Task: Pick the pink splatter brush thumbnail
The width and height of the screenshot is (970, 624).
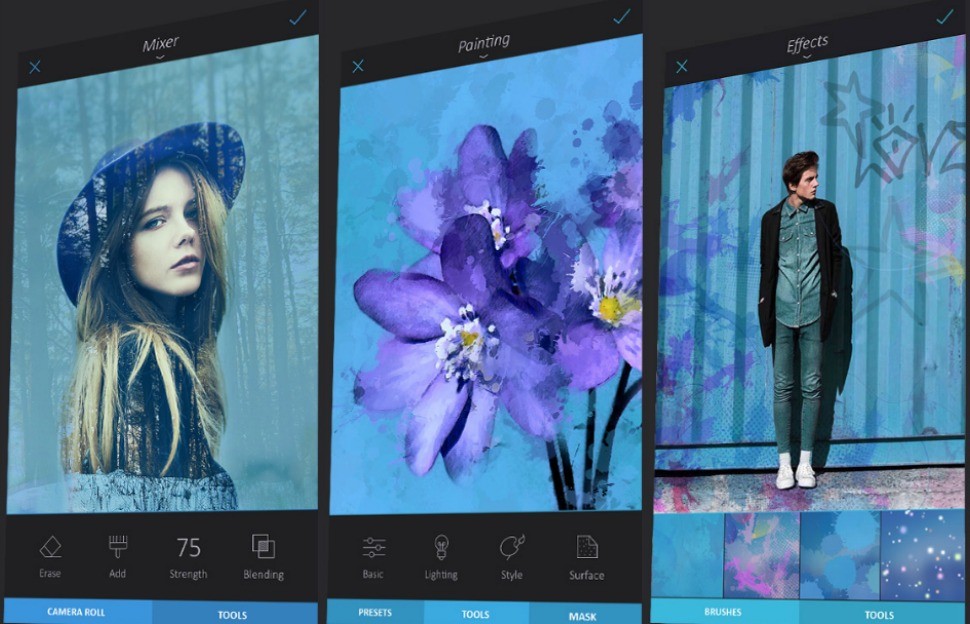Action: tap(762, 555)
